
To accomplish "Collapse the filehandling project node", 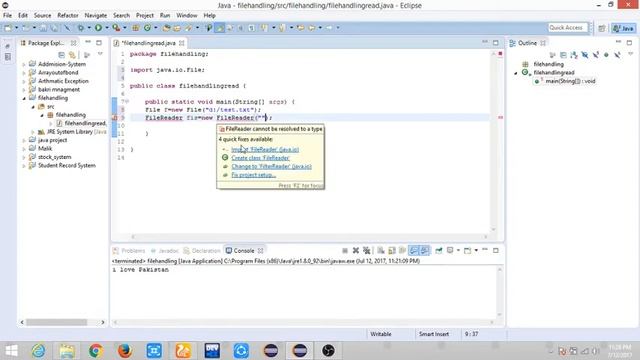I will [24, 98].
